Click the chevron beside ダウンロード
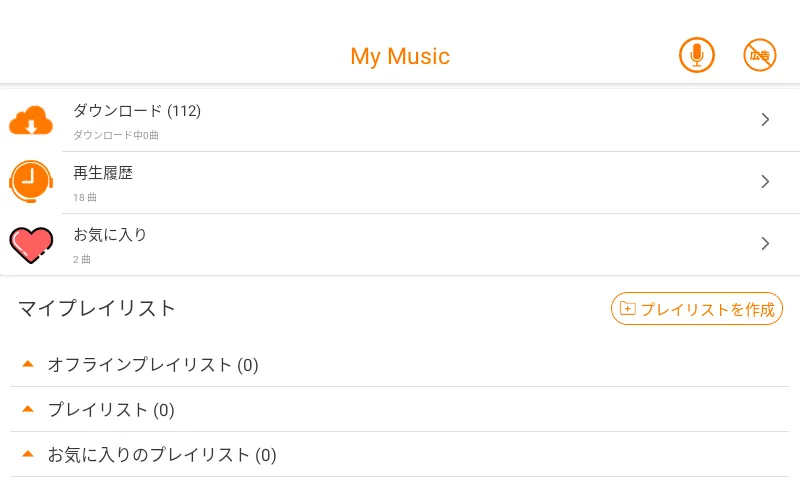The width and height of the screenshot is (800, 488). click(765, 120)
